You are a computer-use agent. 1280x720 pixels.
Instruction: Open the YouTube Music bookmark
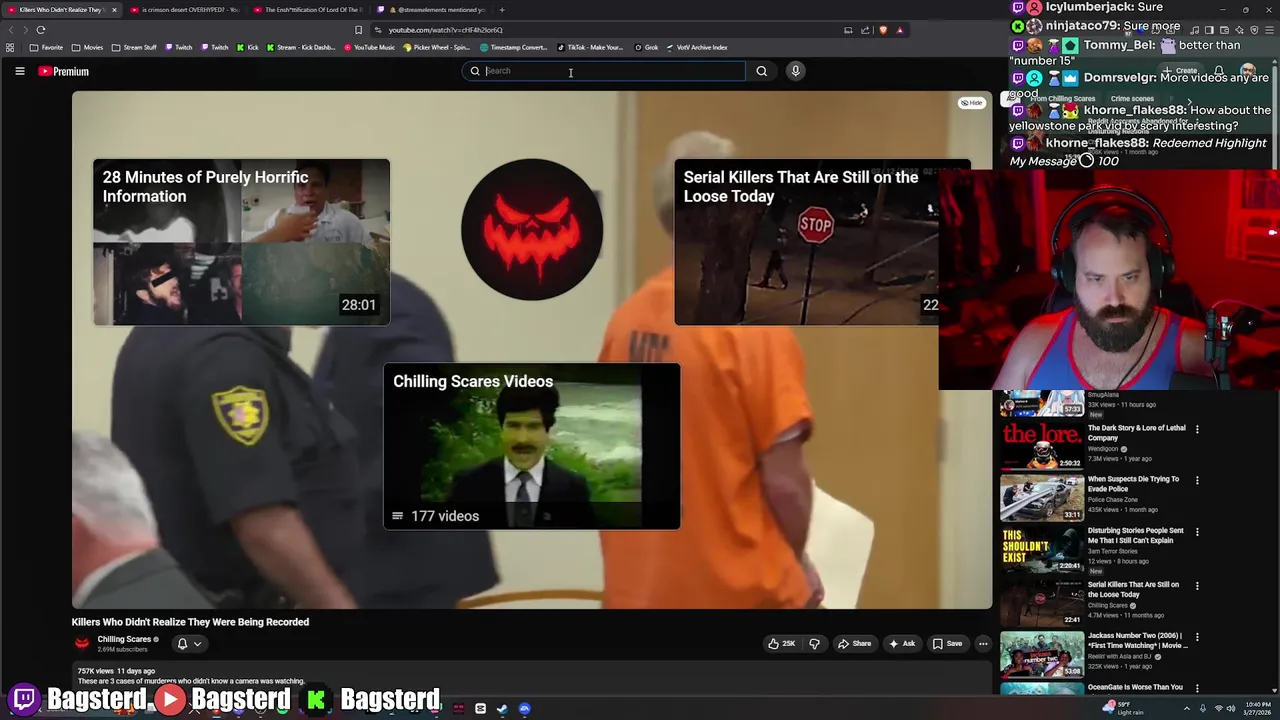pos(369,47)
